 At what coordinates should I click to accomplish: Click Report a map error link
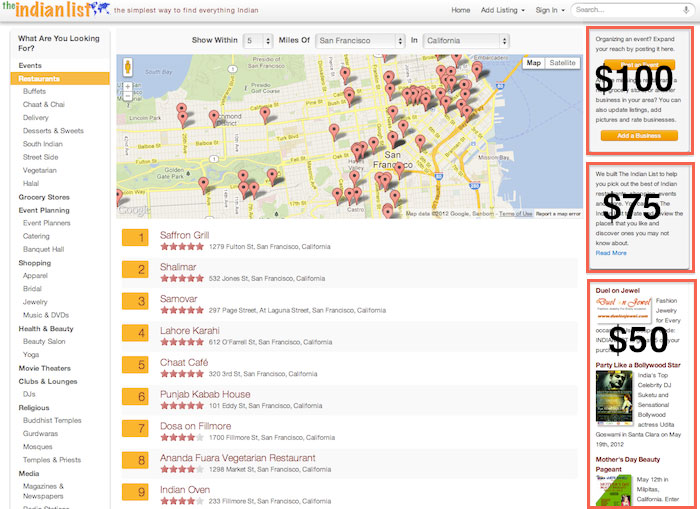coord(558,214)
